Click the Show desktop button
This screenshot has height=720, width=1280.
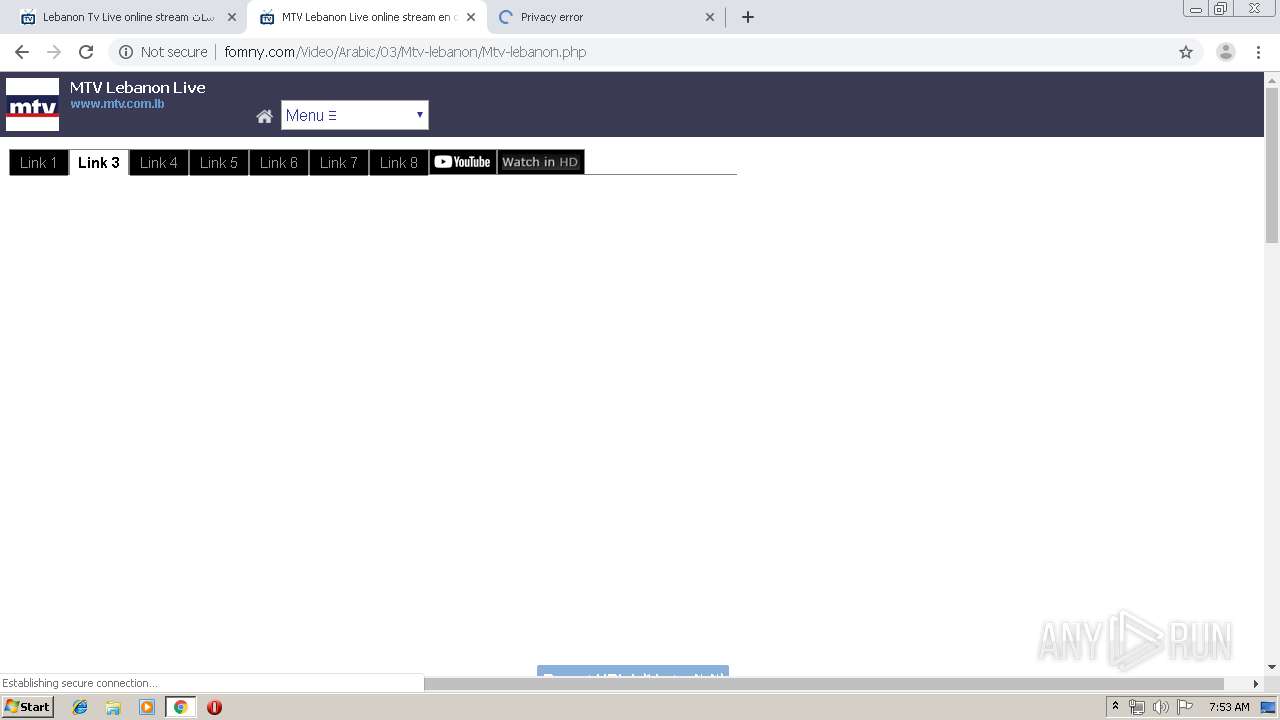coord(1269,707)
